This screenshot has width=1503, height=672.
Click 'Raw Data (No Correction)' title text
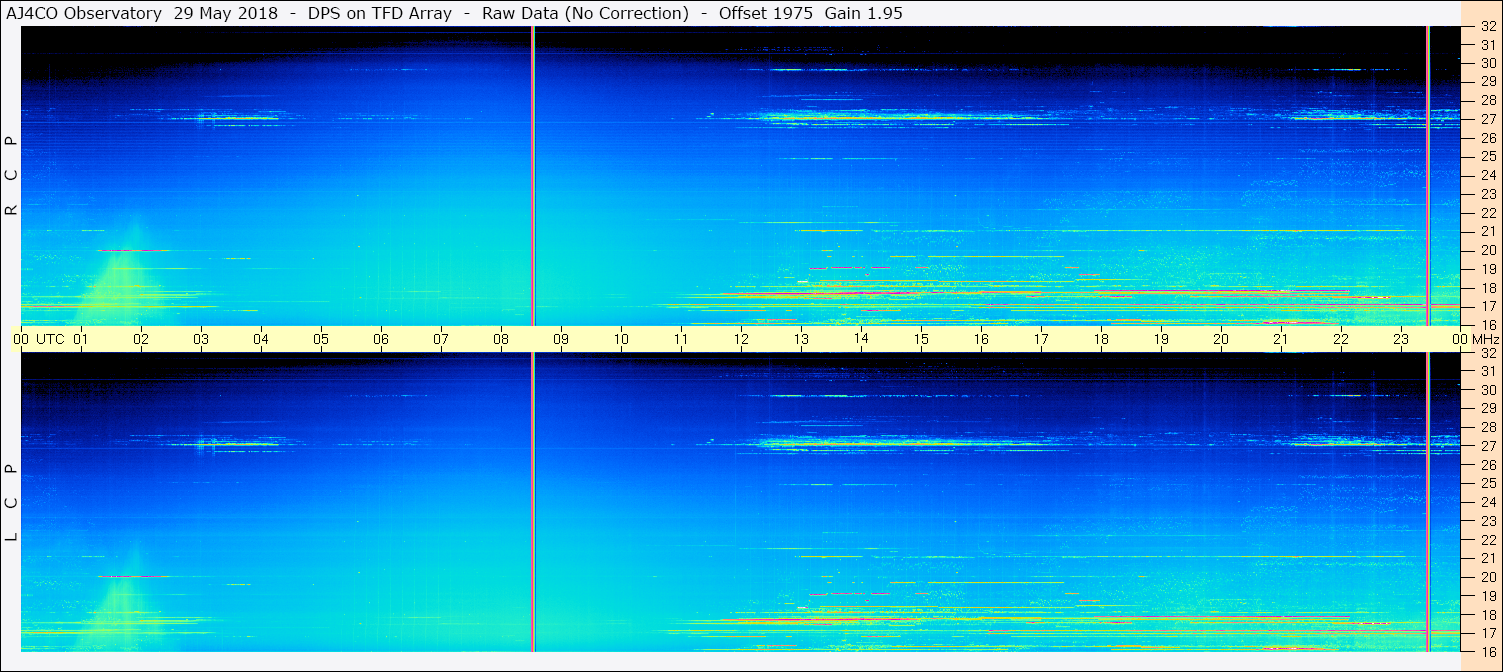[x=585, y=13]
